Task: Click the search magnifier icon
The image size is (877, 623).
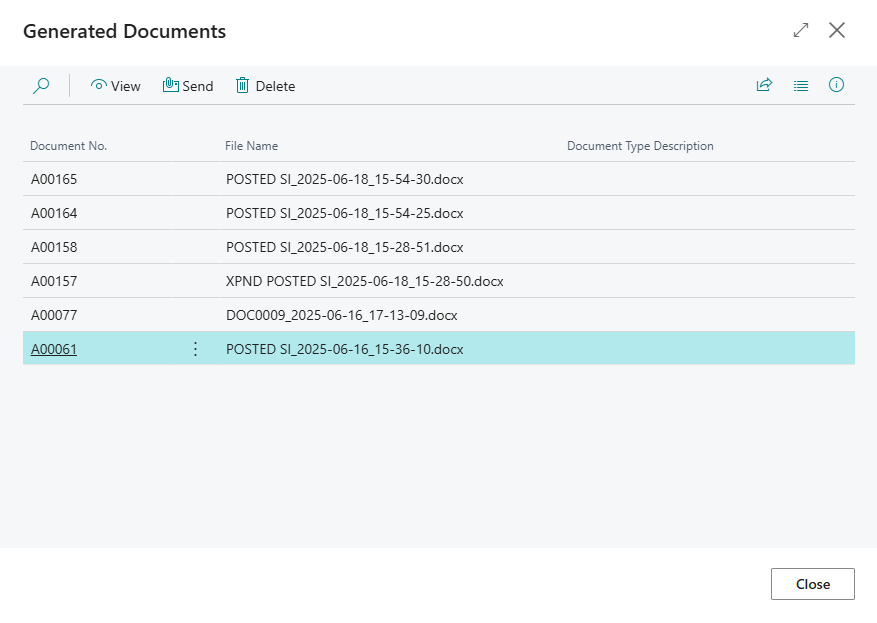Action: (x=41, y=86)
